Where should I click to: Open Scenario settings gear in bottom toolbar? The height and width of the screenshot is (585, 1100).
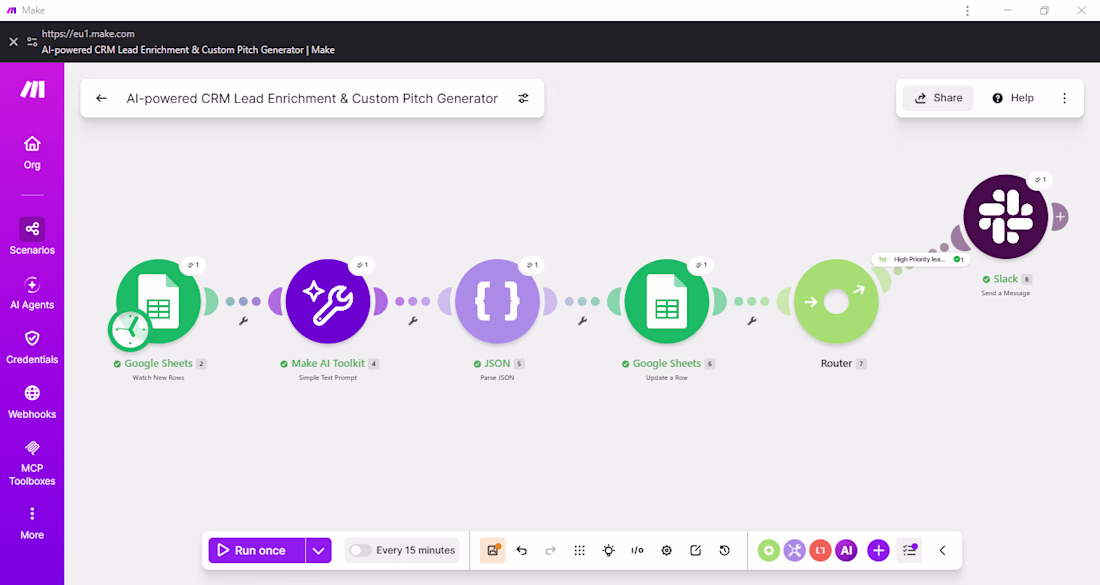(x=666, y=551)
